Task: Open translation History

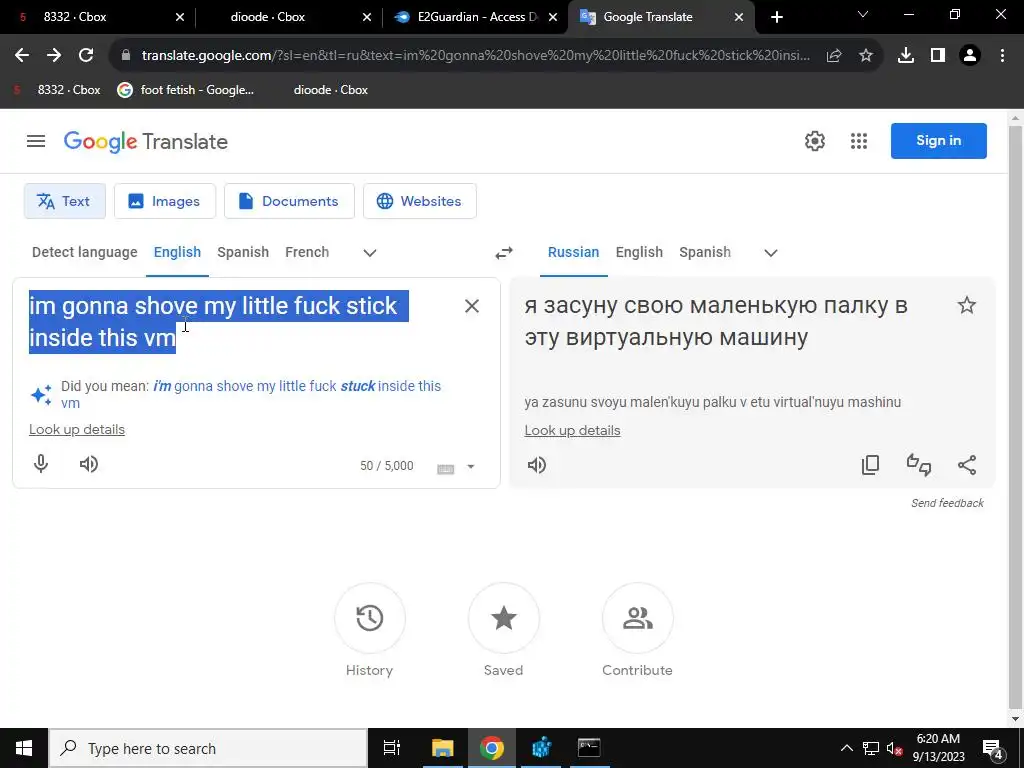Action: click(x=370, y=618)
